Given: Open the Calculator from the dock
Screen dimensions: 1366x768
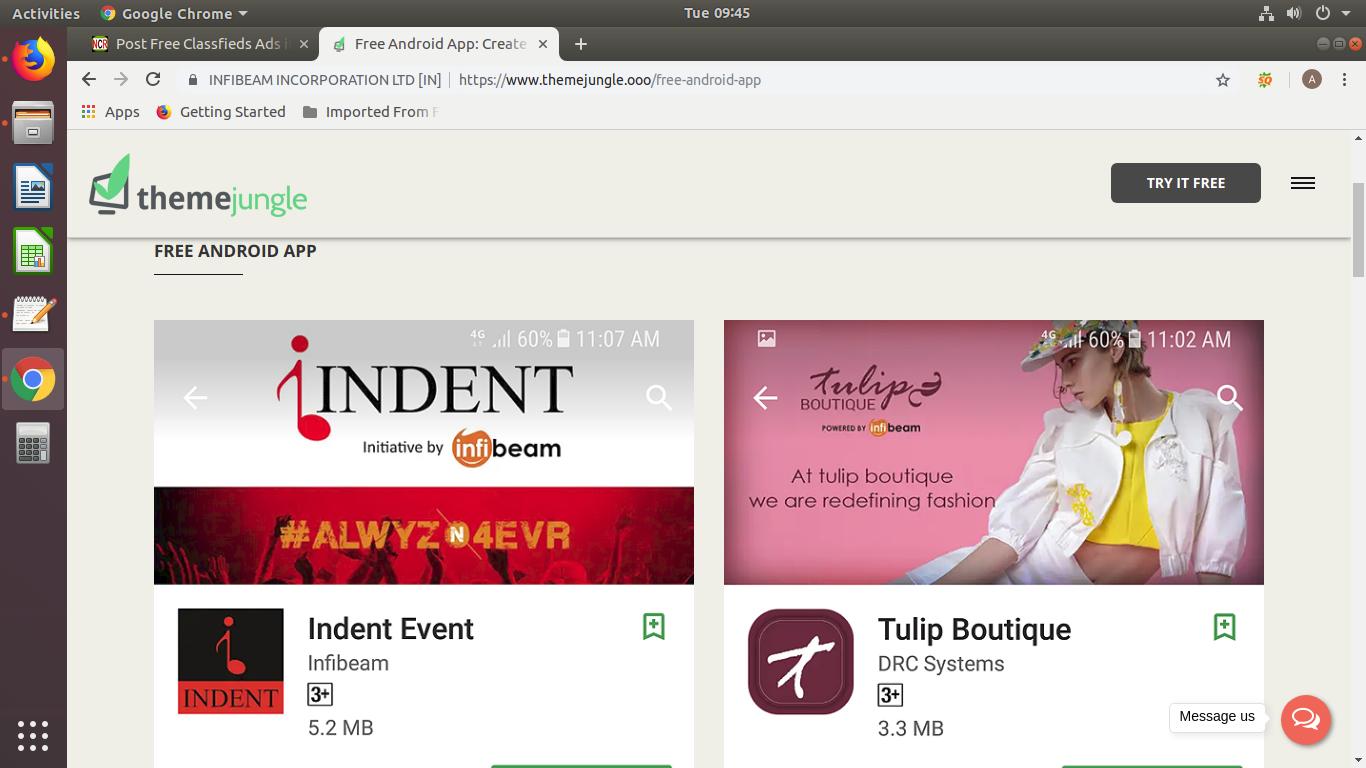Looking at the screenshot, I should tap(33, 443).
